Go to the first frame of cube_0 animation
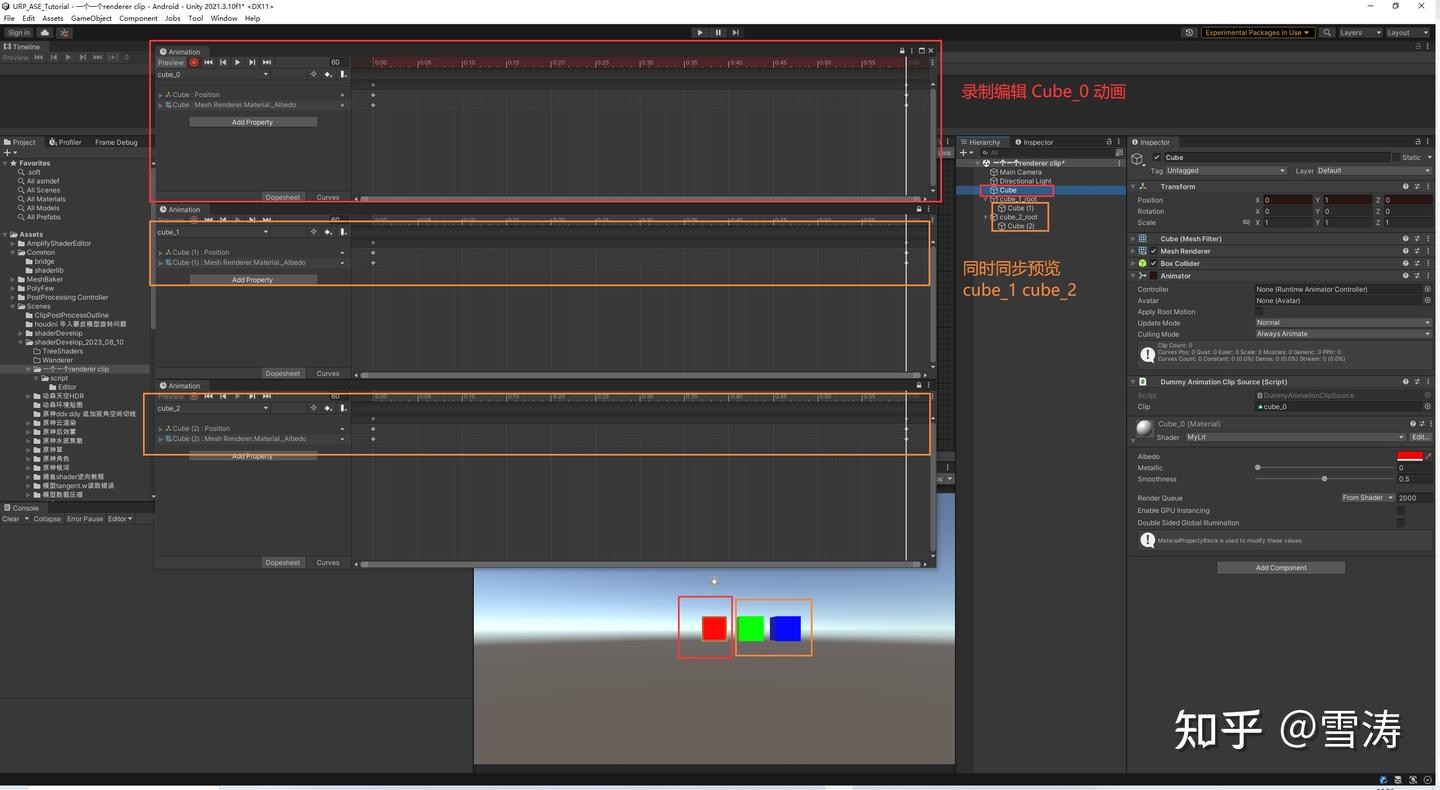The image size is (1440, 790). click(x=208, y=62)
